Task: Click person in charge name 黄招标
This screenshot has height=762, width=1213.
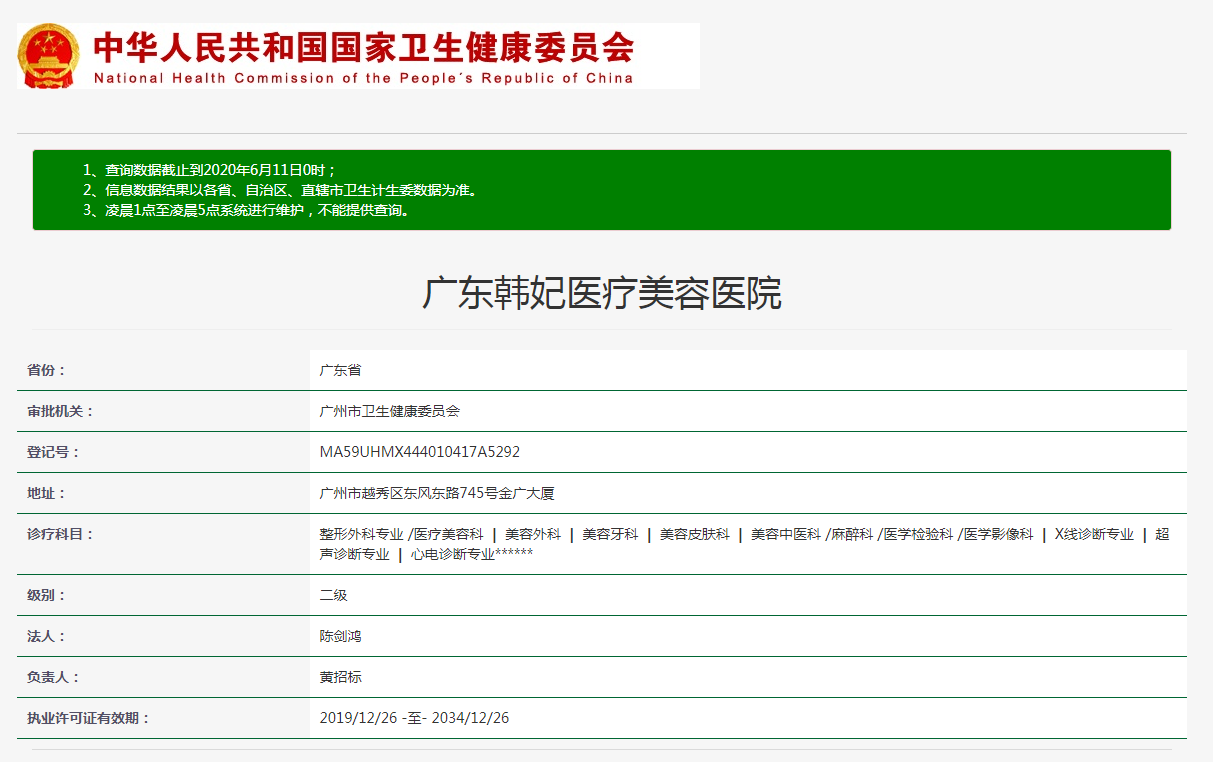Action: [x=340, y=677]
